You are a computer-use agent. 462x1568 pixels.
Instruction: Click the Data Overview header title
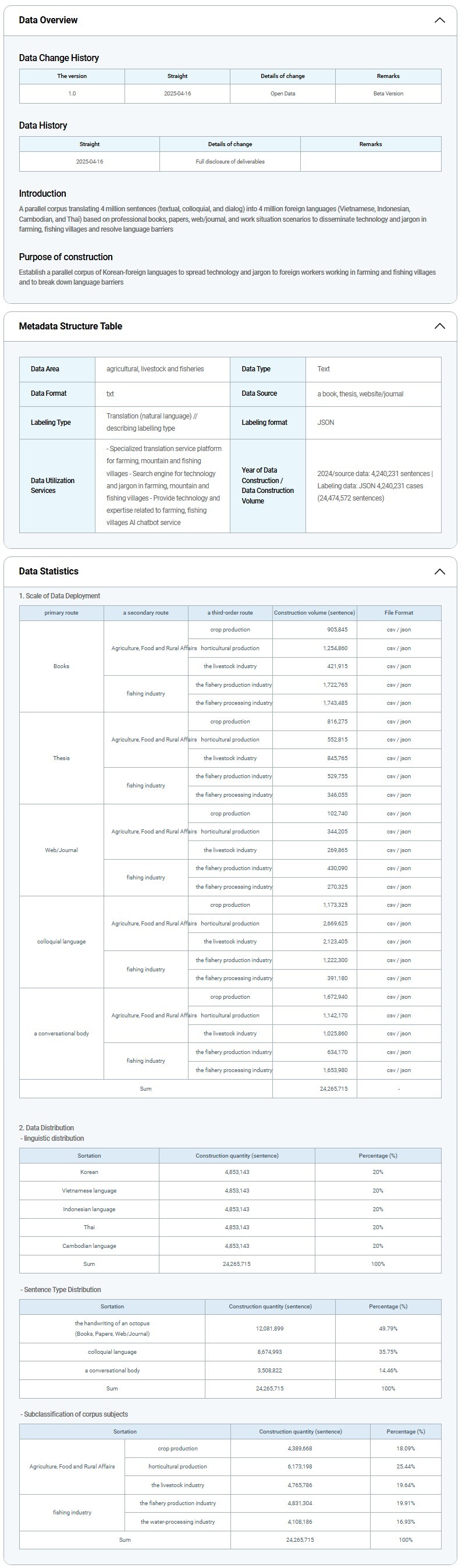tap(48, 20)
